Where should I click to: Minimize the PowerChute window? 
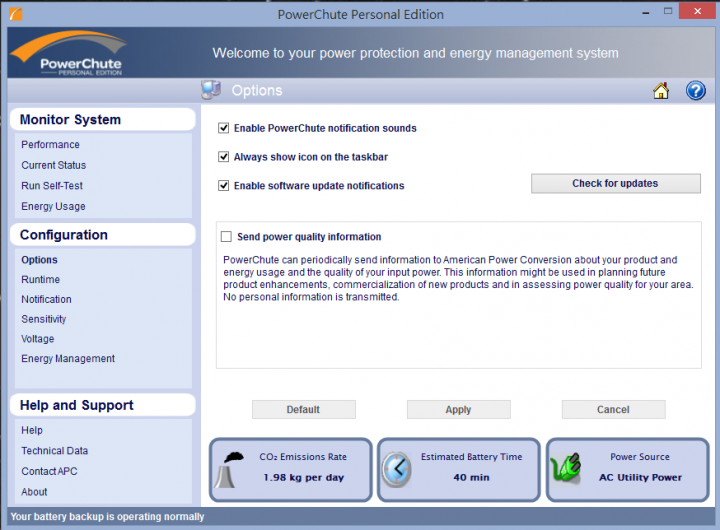pyautogui.click(x=646, y=13)
